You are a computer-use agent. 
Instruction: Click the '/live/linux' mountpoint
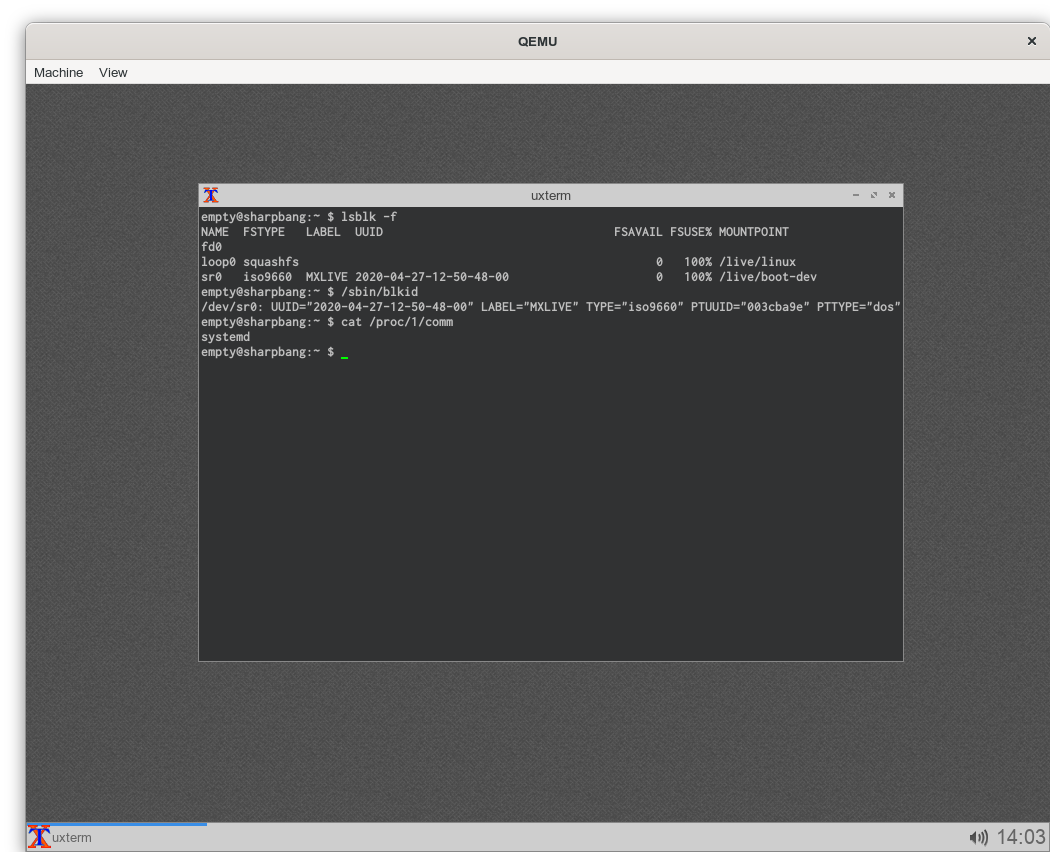click(757, 262)
